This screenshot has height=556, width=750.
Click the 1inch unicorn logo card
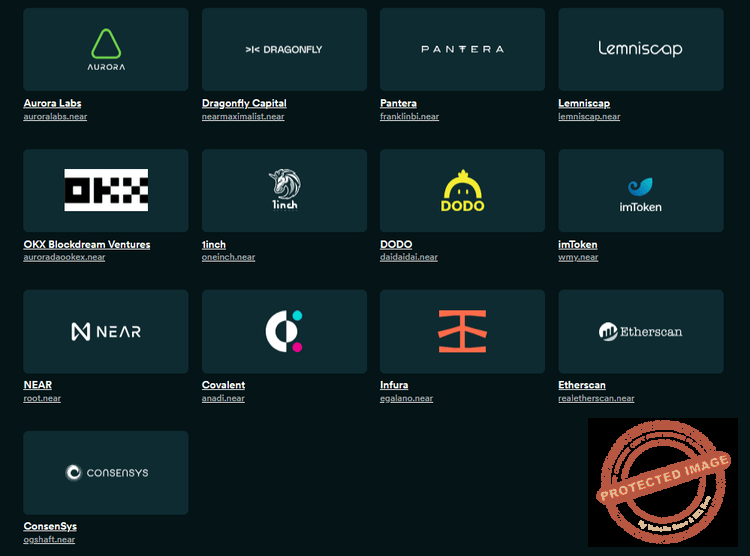click(x=284, y=190)
